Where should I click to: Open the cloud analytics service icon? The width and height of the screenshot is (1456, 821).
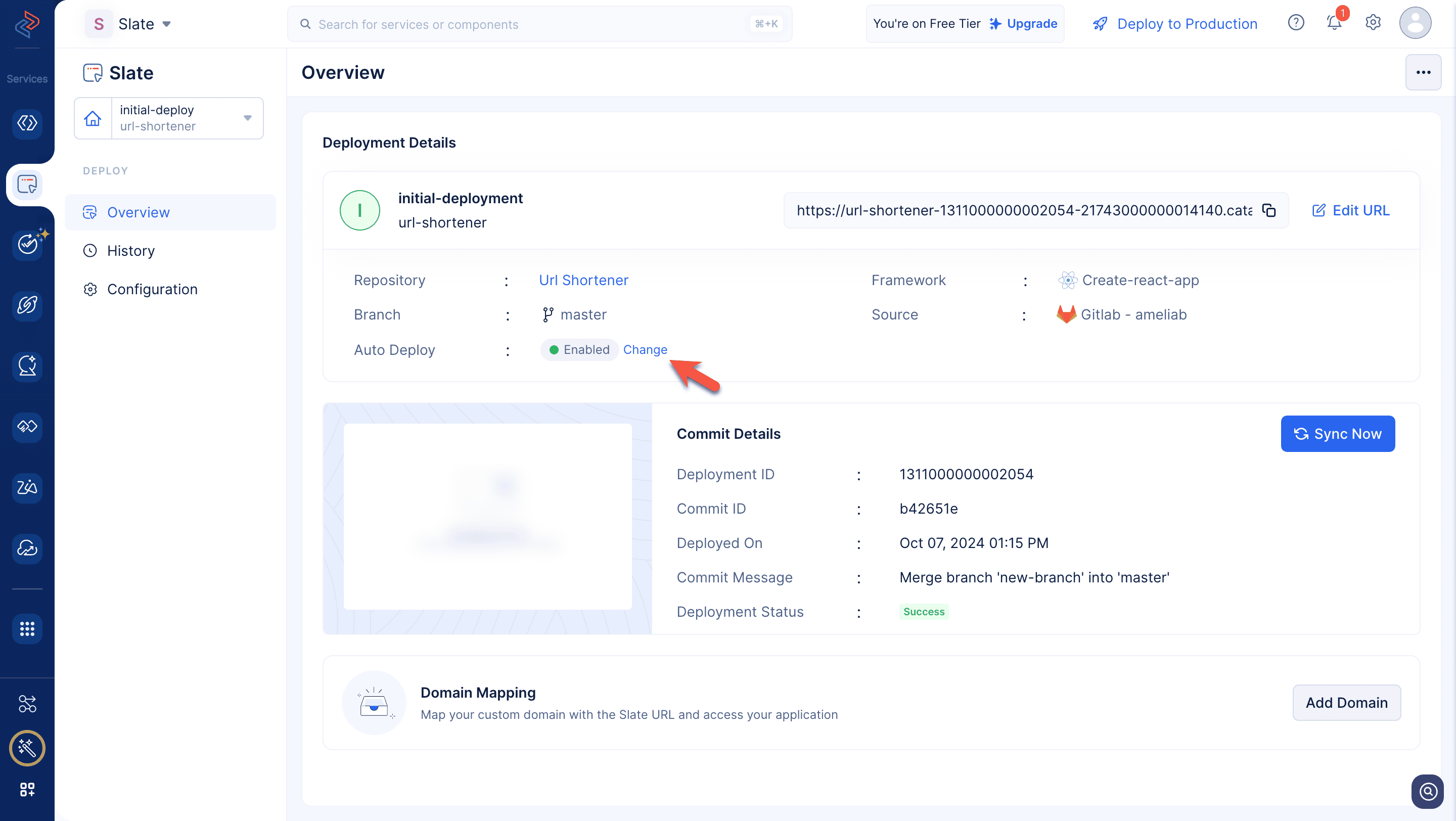(27, 548)
